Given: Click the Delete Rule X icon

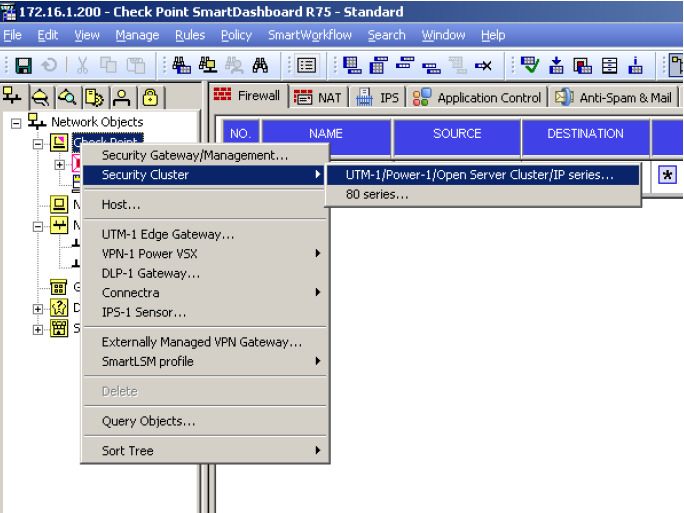Looking at the screenshot, I should (x=483, y=66).
